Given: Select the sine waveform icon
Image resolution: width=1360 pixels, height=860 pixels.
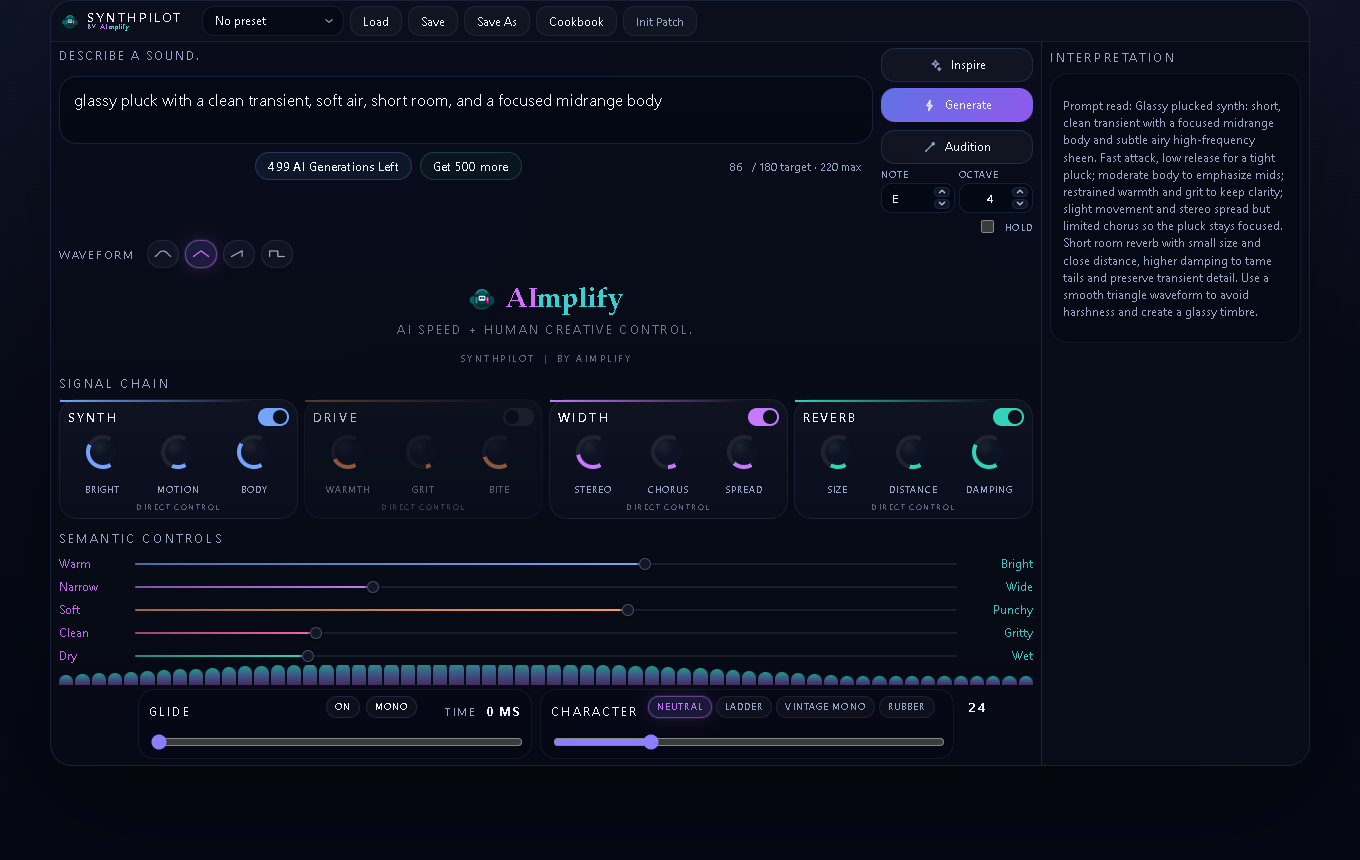Looking at the screenshot, I should click(163, 254).
